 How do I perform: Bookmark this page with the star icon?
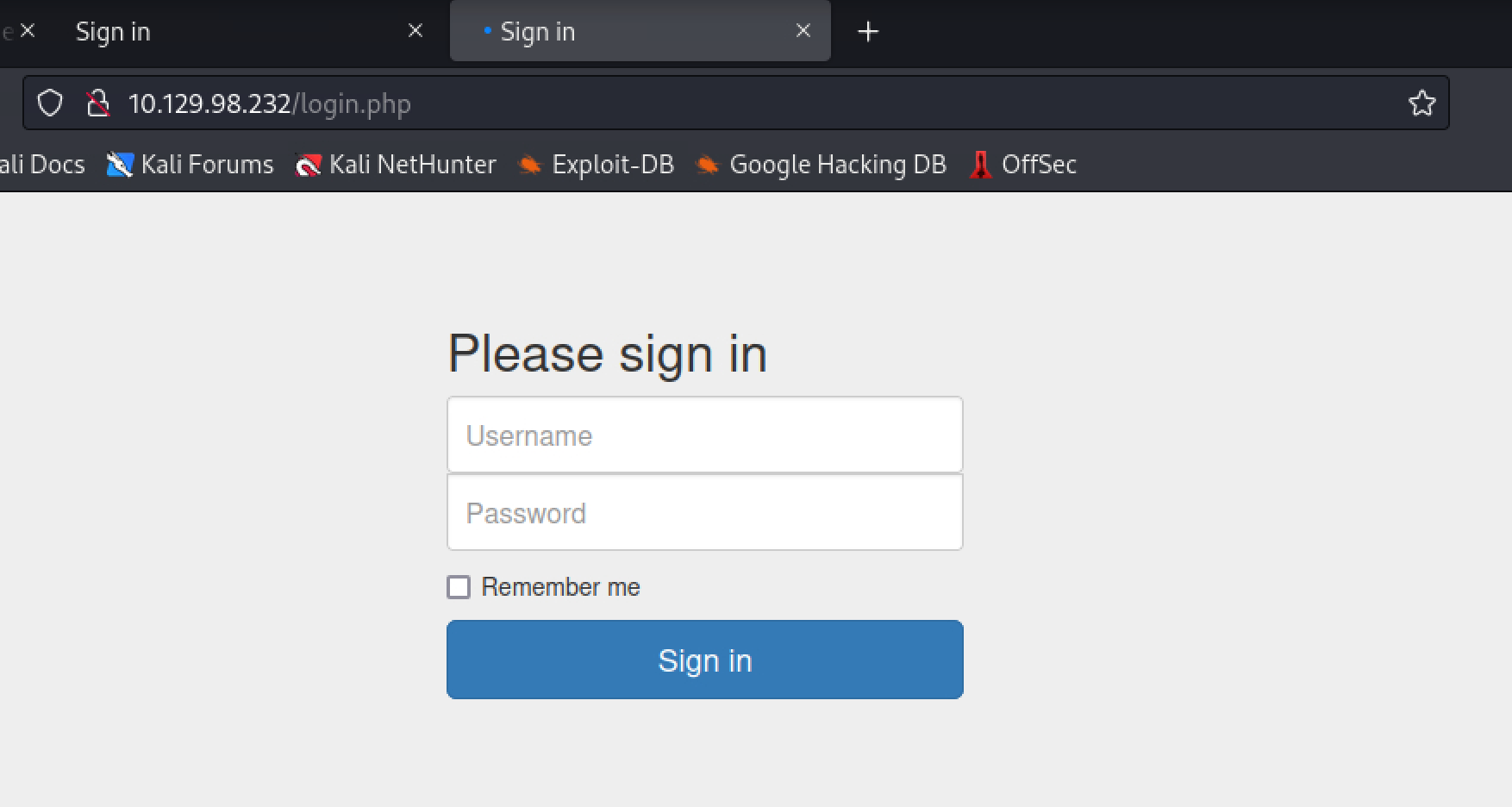(1421, 103)
